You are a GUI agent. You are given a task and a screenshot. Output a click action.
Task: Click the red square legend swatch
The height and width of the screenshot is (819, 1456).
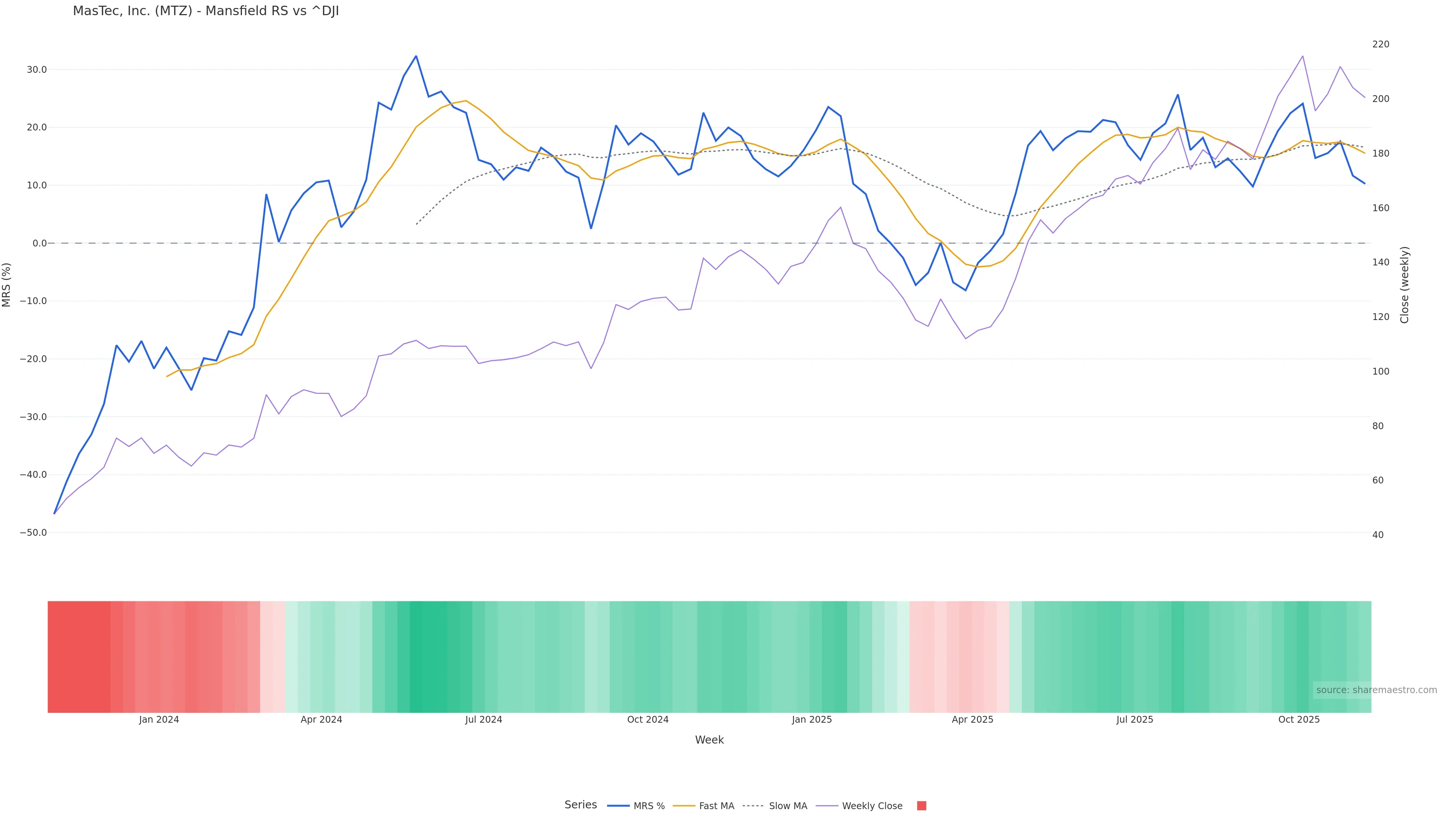click(921, 805)
